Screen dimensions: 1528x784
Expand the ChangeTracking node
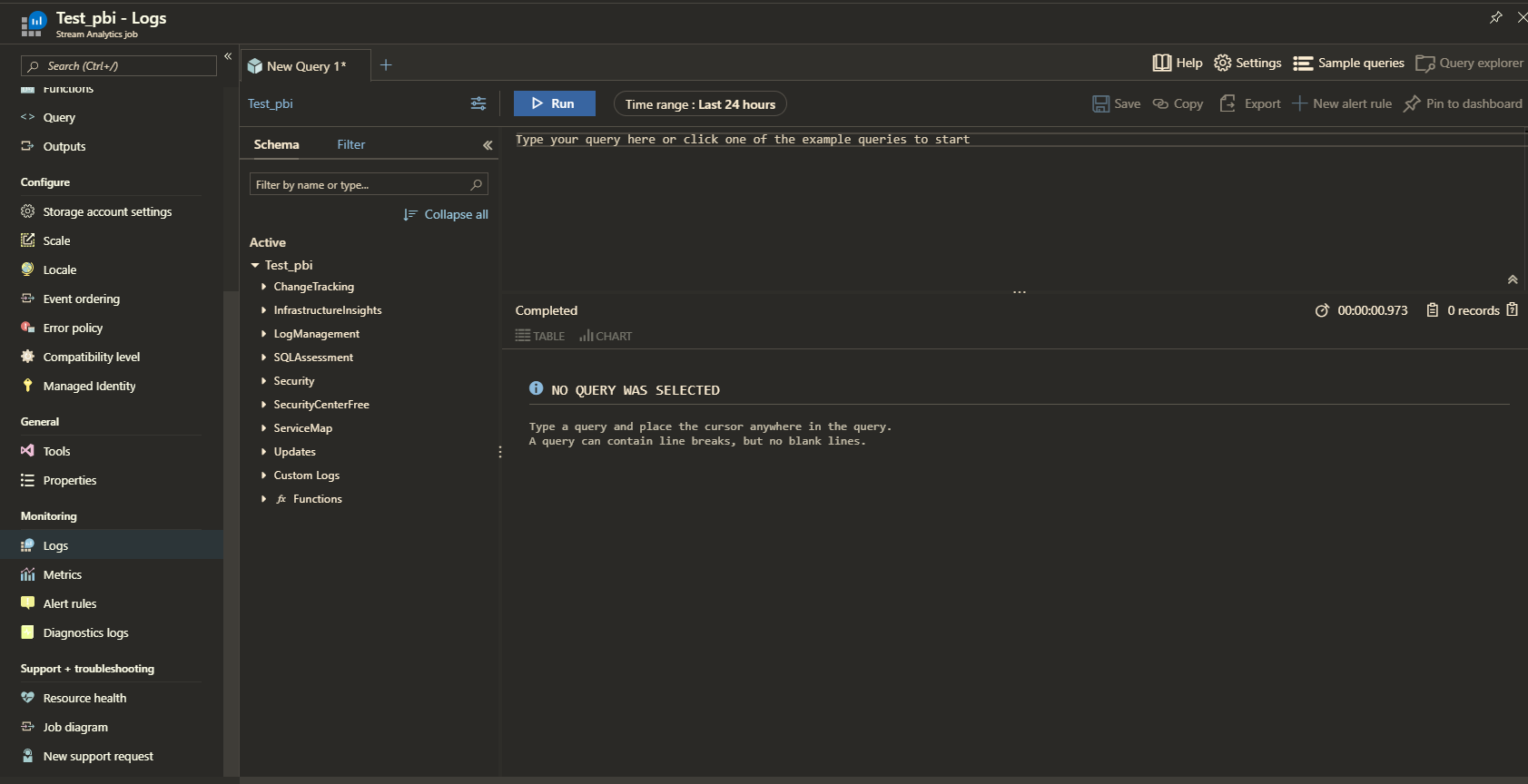tap(264, 287)
